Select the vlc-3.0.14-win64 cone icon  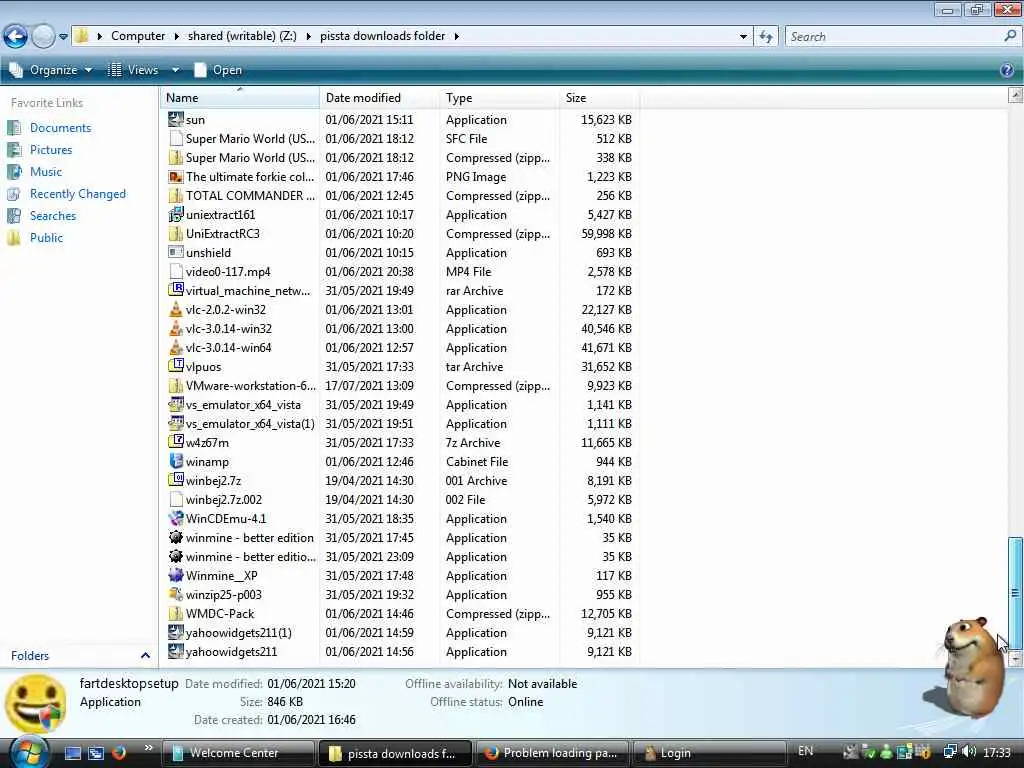click(x=176, y=347)
